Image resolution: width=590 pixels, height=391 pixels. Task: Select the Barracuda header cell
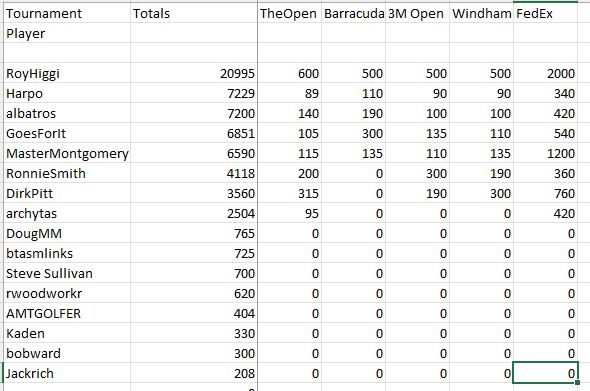[353, 13]
